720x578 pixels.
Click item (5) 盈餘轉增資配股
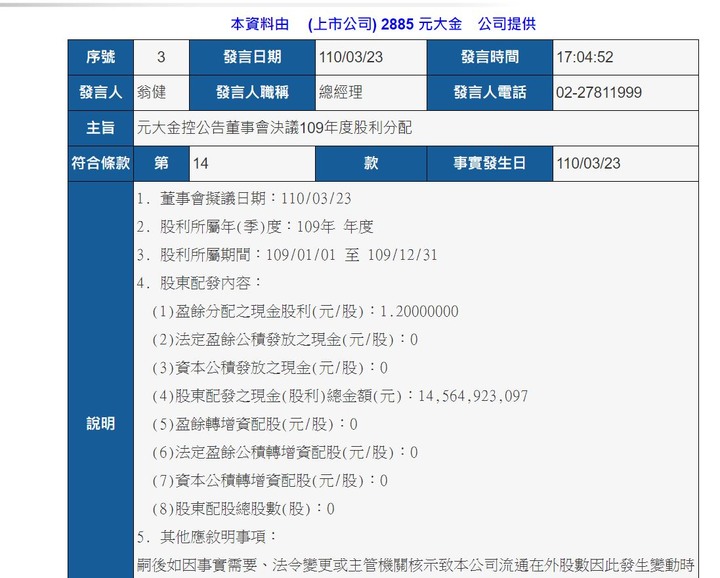(x=255, y=424)
